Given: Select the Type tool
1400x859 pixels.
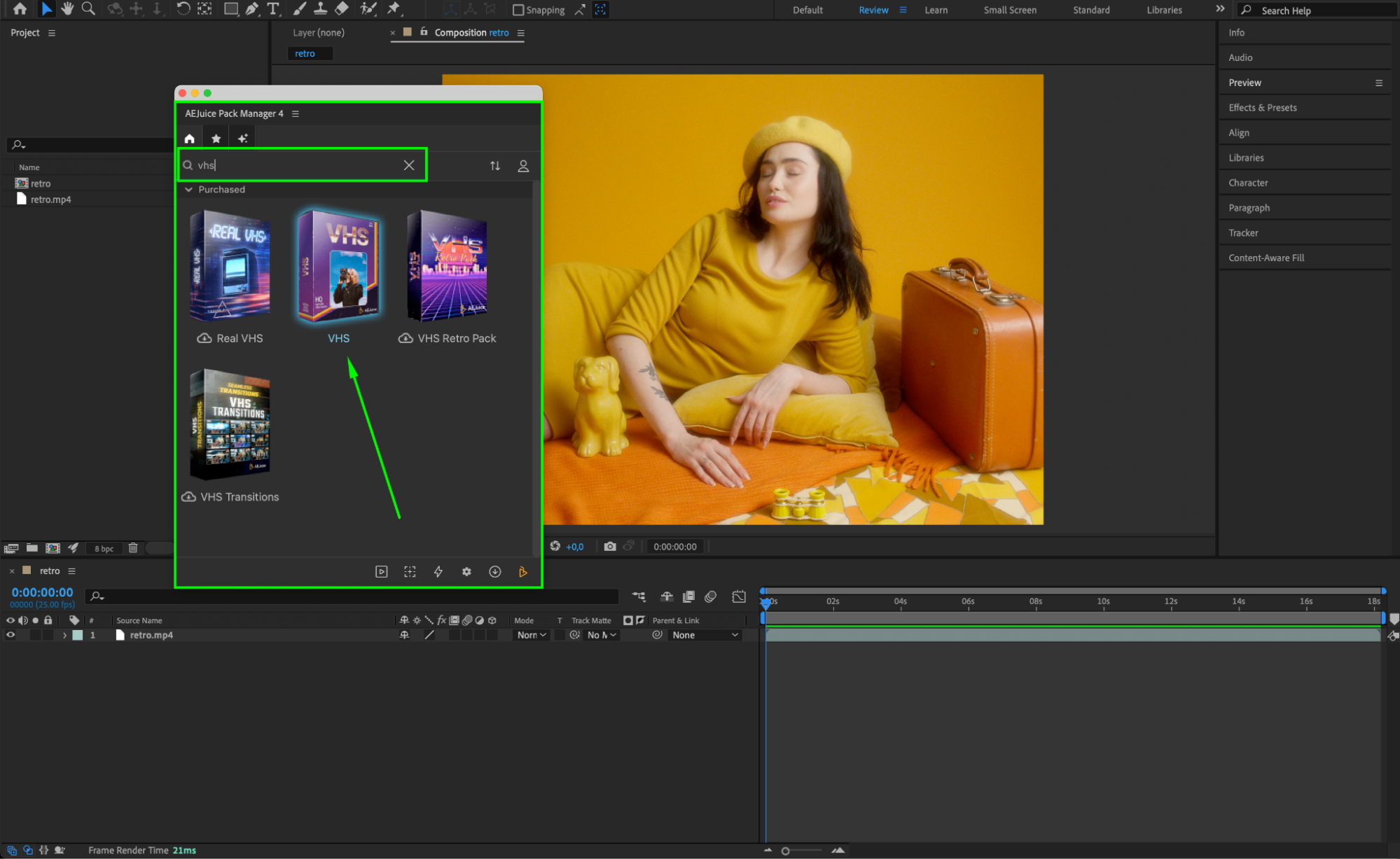Looking at the screenshot, I should pyautogui.click(x=273, y=9).
